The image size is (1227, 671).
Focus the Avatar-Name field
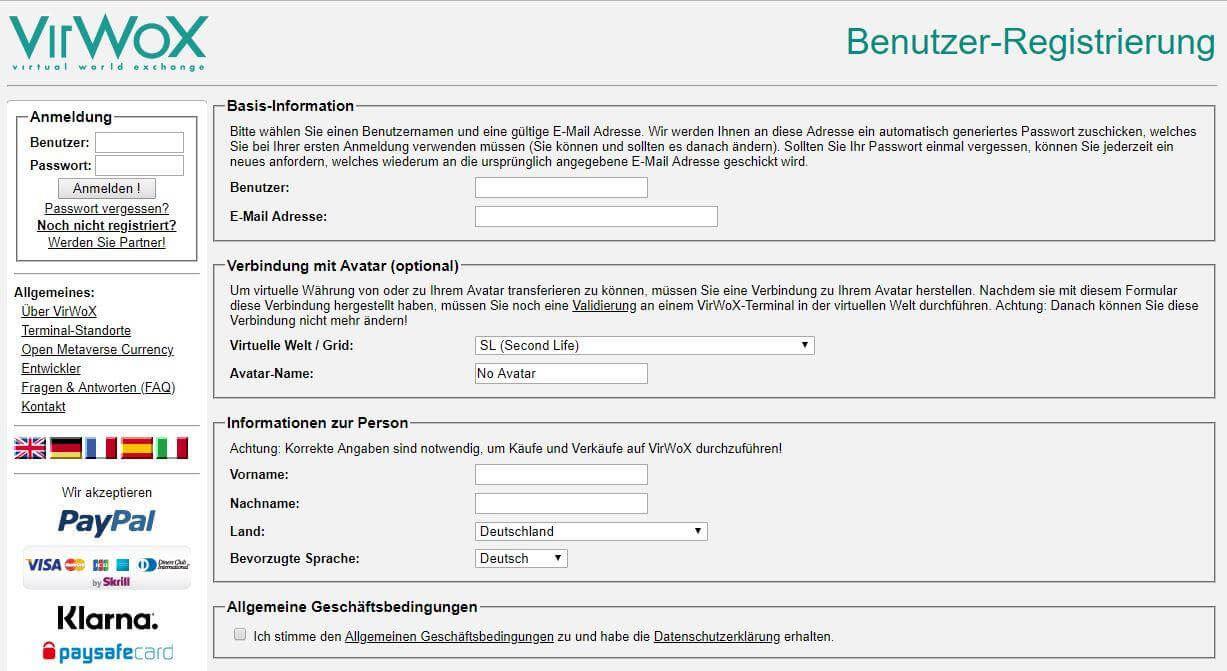[x=561, y=373]
